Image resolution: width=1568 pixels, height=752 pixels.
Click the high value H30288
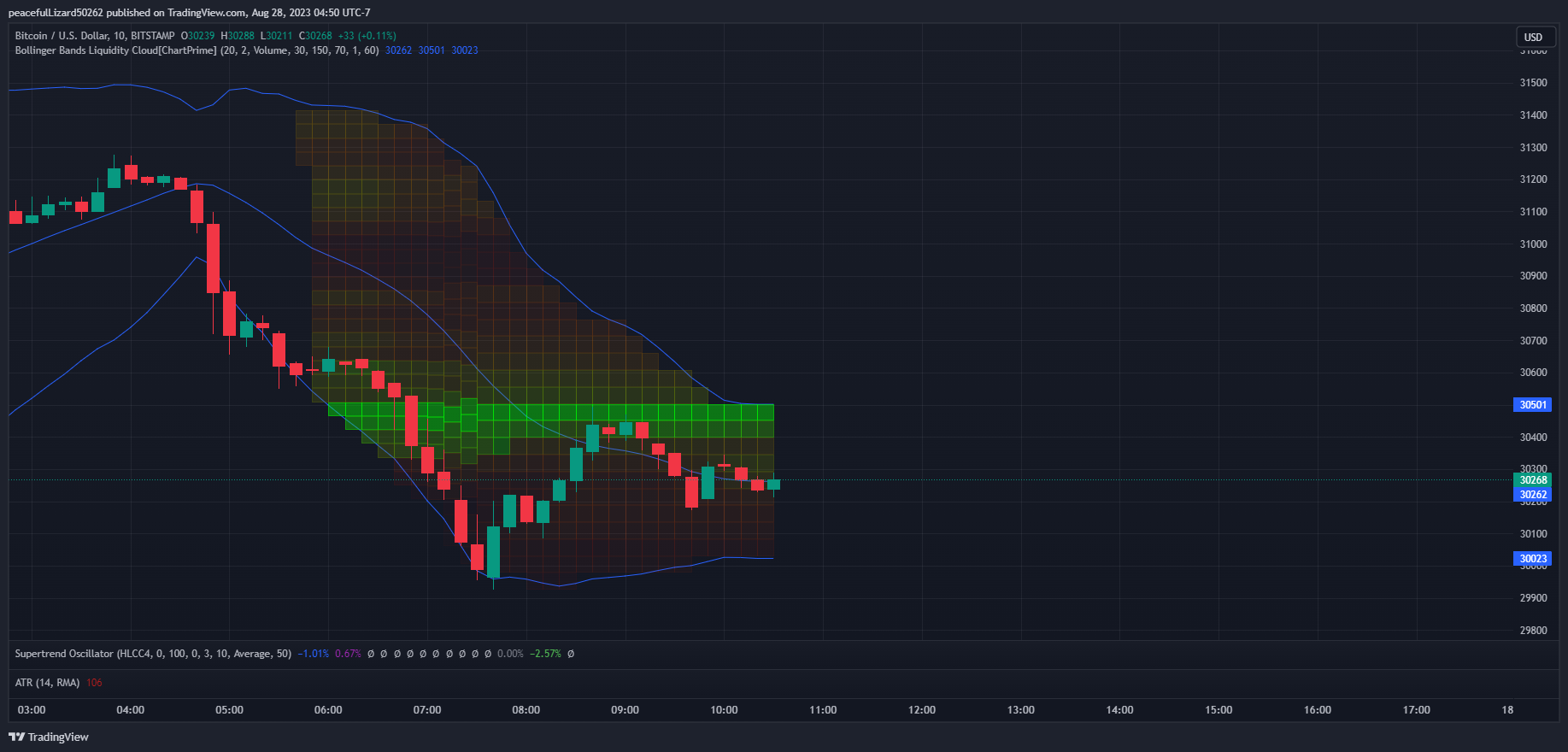tap(238, 36)
